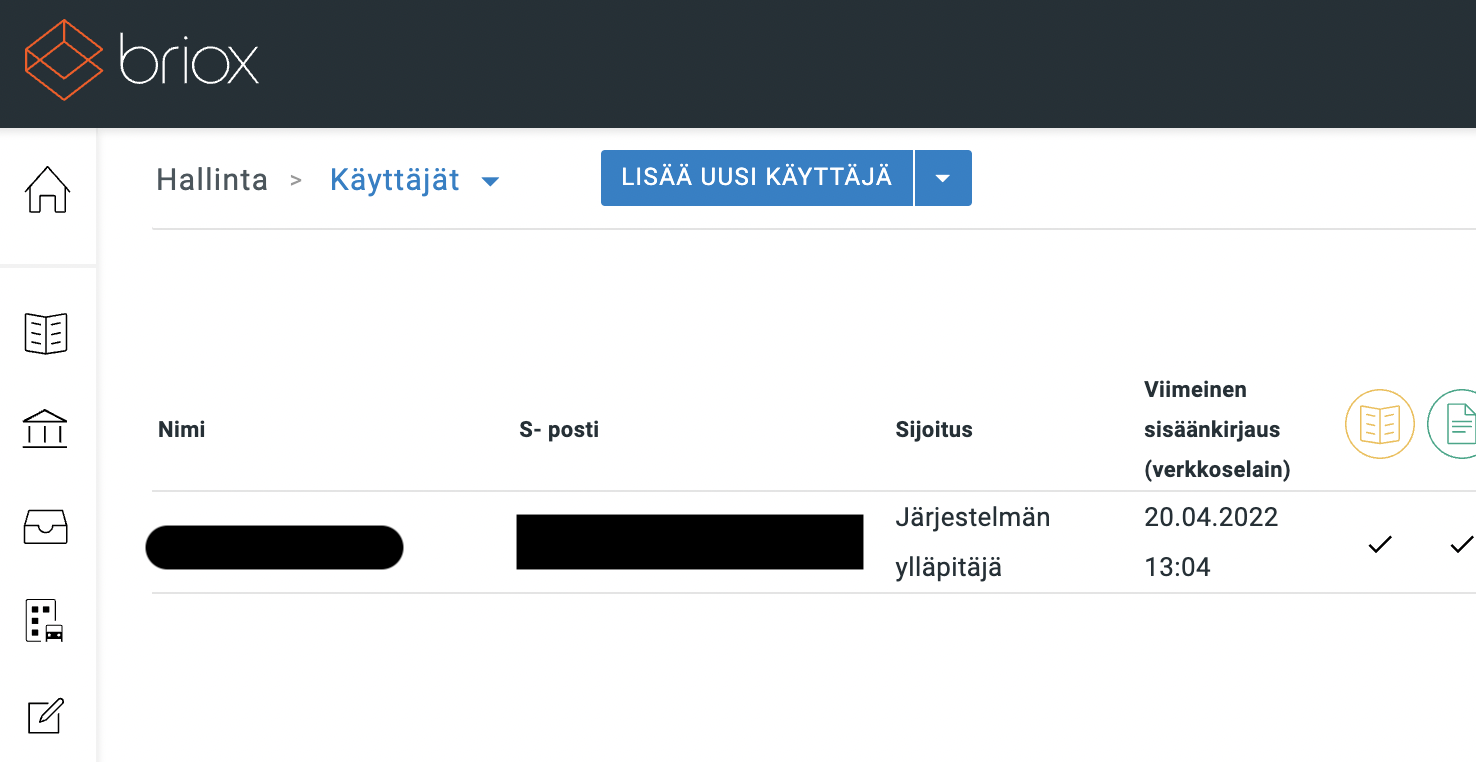Click the green document column header icon

[1458, 423]
